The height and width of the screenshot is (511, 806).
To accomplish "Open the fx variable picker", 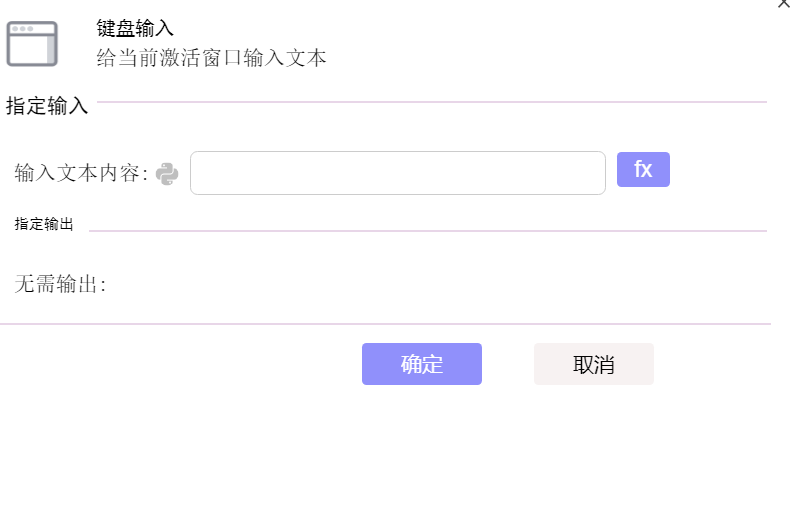I will (x=643, y=170).
